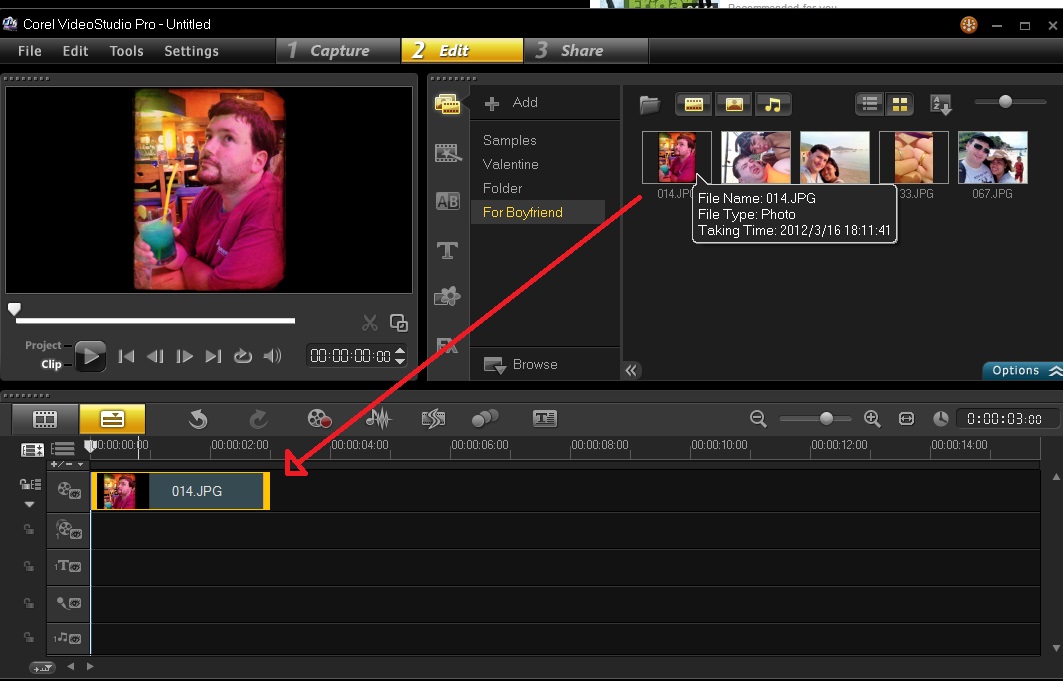The height and width of the screenshot is (681, 1063).
Task: Click Add to create a new library folder
Action: [x=512, y=102]
